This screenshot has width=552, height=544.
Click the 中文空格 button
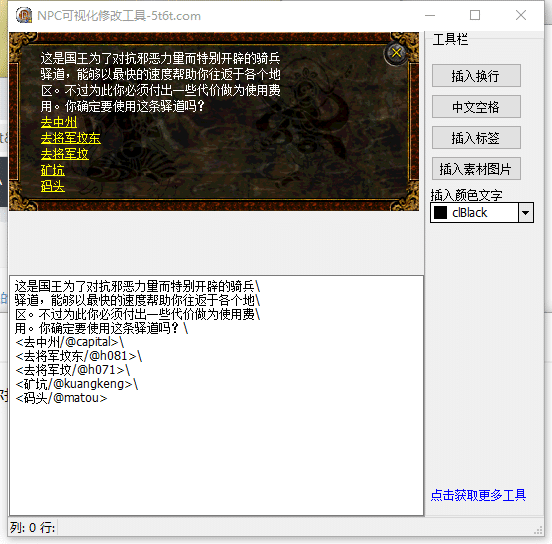point(476,107)
